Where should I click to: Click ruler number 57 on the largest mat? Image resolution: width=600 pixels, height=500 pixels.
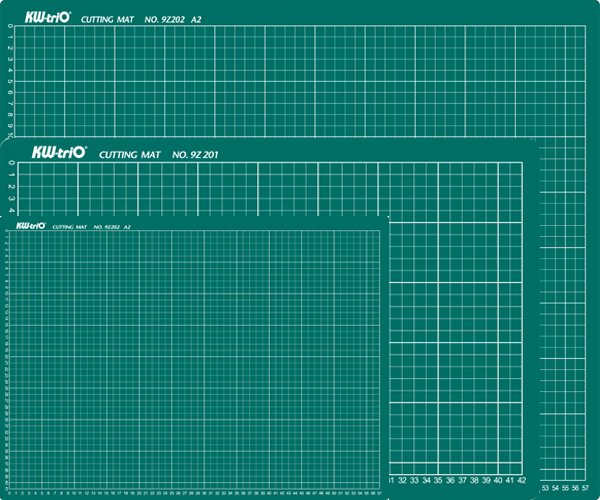pos(584,488)
